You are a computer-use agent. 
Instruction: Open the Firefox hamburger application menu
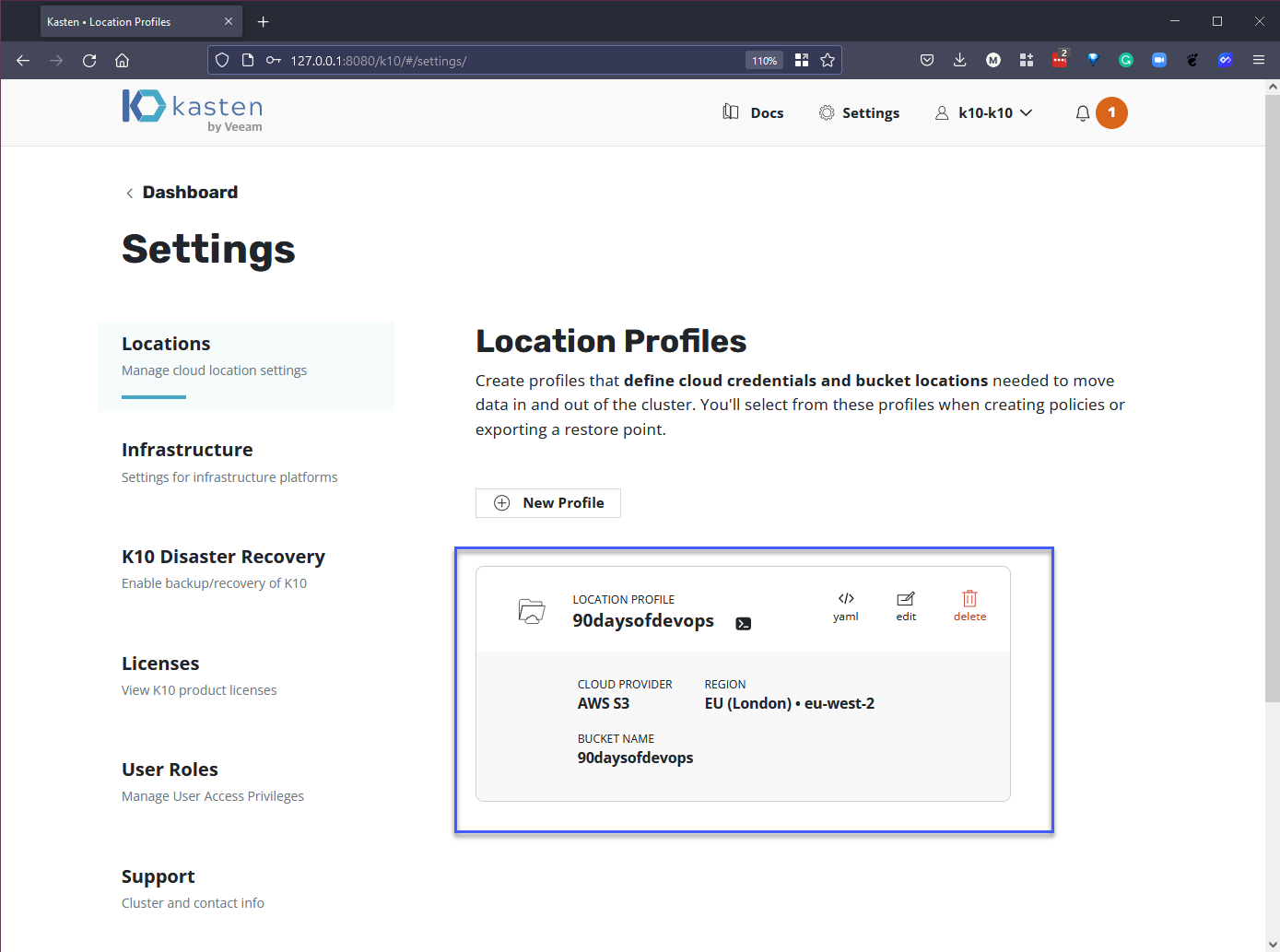[1258, 61]
